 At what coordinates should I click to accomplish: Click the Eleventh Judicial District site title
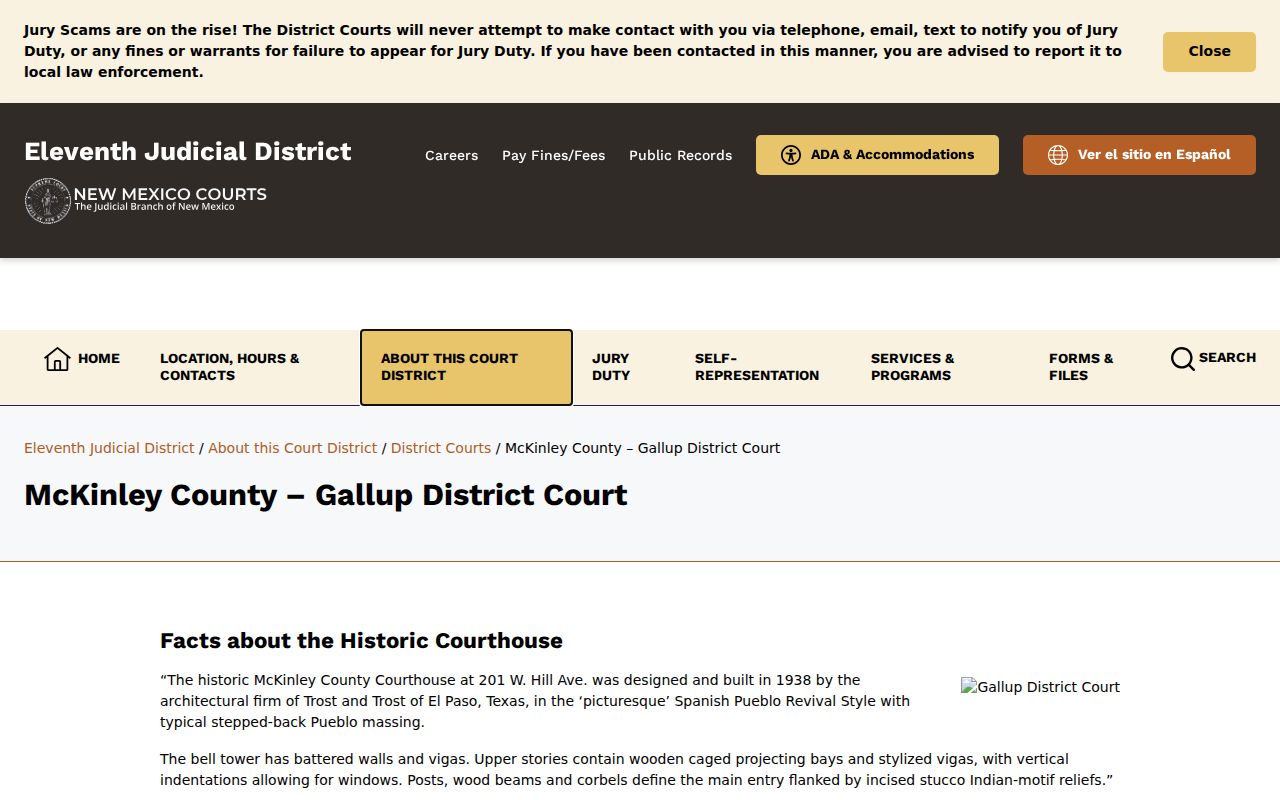coord(188,151)
